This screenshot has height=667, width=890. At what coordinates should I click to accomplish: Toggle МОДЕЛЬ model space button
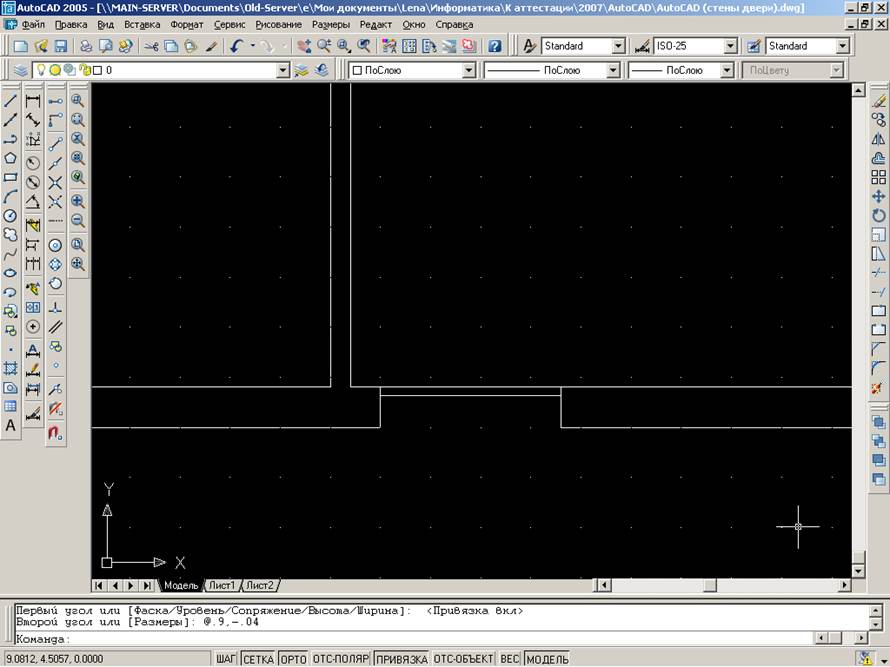pos(548,658)
